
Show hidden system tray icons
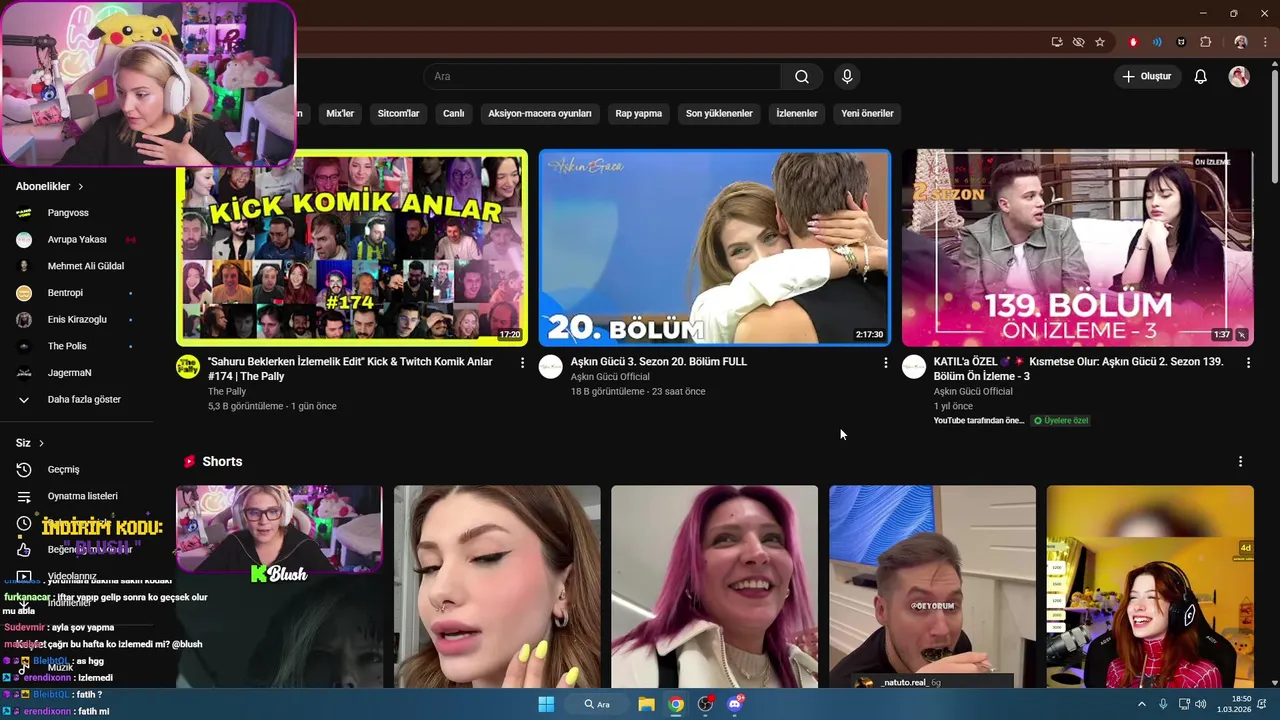(x=1141, y=704)
